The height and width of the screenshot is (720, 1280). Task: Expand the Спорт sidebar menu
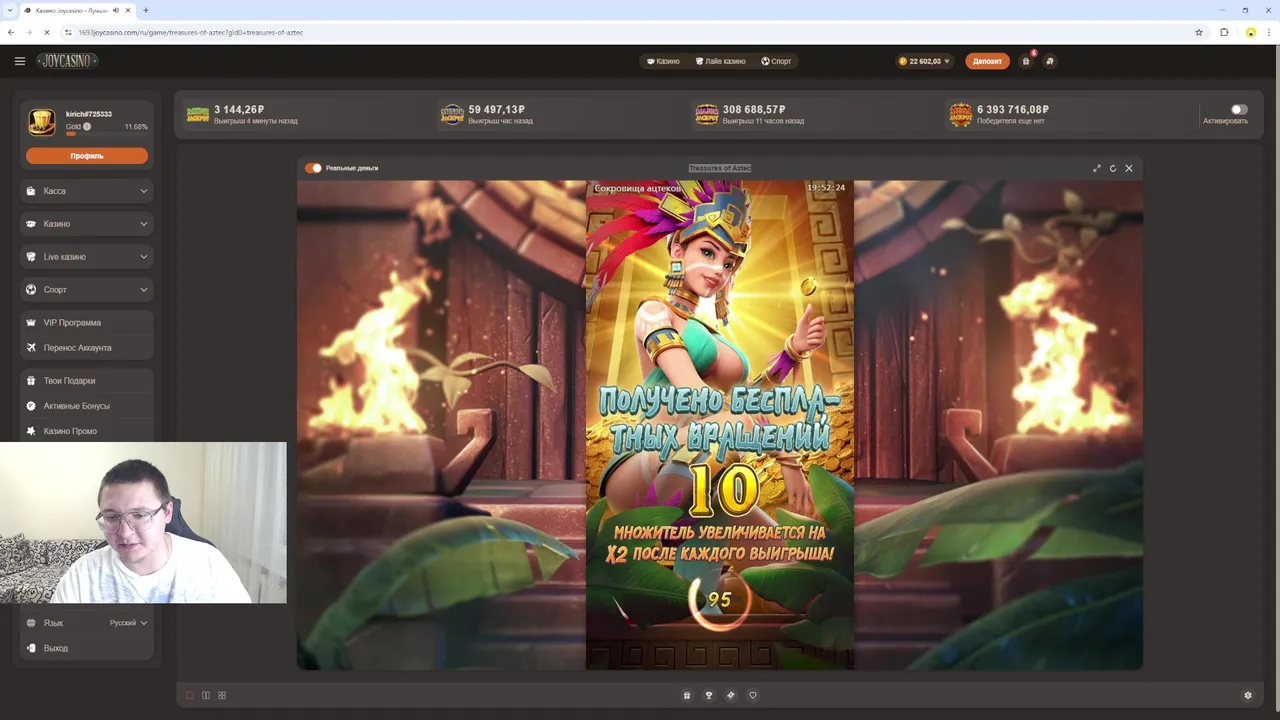[x=87, y=290]
